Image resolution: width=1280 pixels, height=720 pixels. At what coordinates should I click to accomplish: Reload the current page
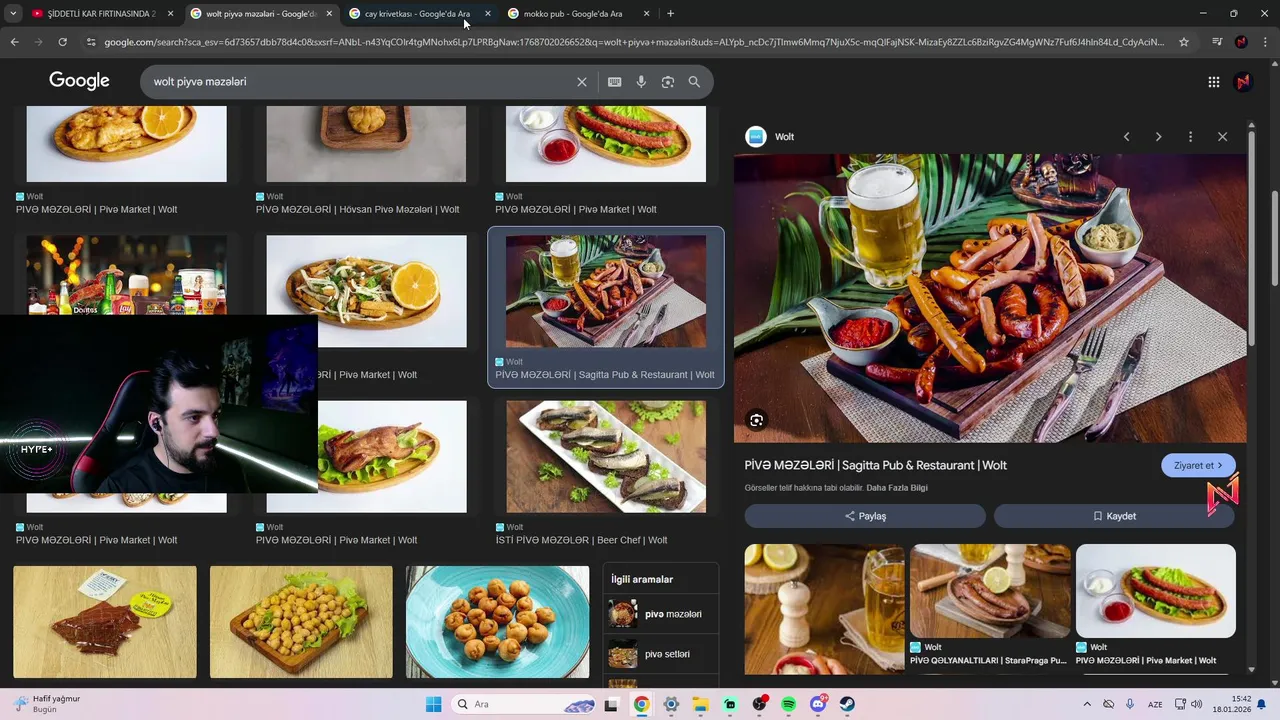[x=62, y=42]
